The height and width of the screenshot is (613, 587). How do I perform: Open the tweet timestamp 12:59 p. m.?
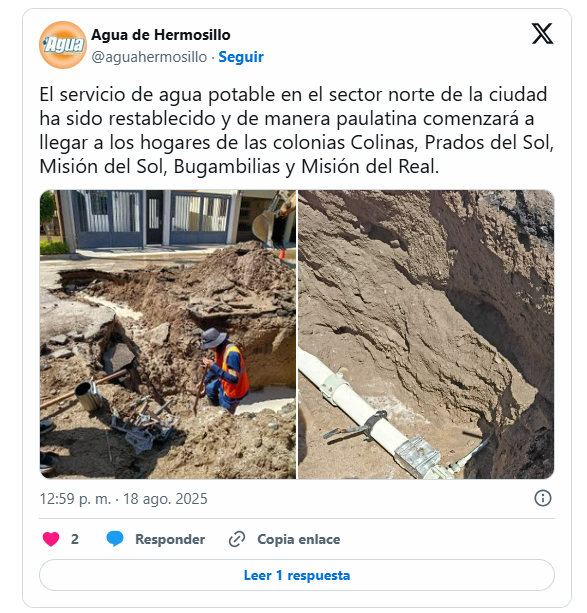click(75, 499)
